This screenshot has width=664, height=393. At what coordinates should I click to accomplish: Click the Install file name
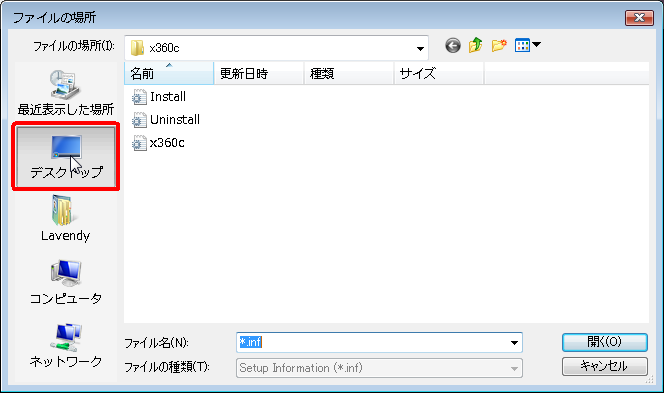click(x=168, y=97)
